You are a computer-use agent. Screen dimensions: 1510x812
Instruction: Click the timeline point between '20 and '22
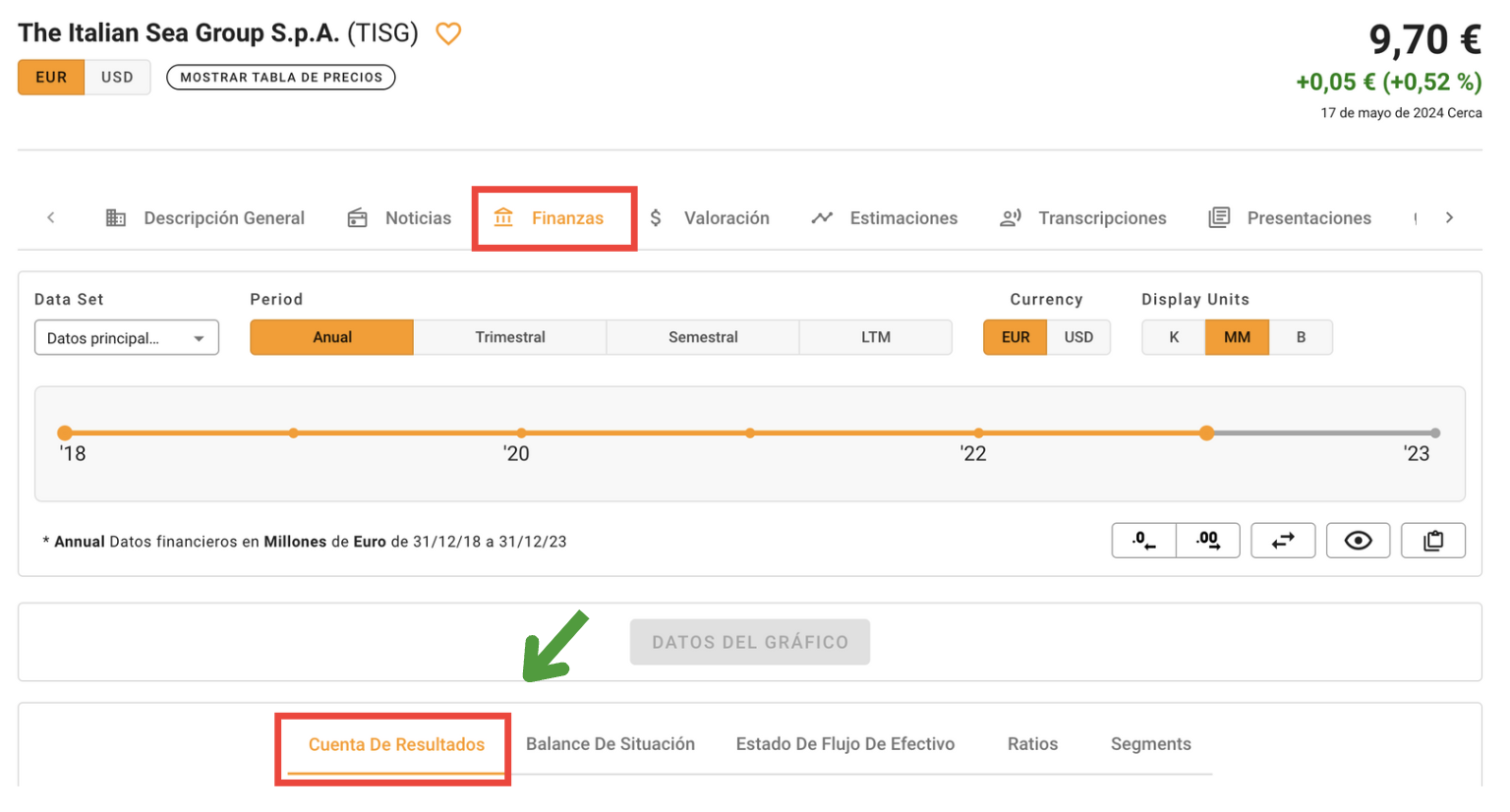(750, 433)
